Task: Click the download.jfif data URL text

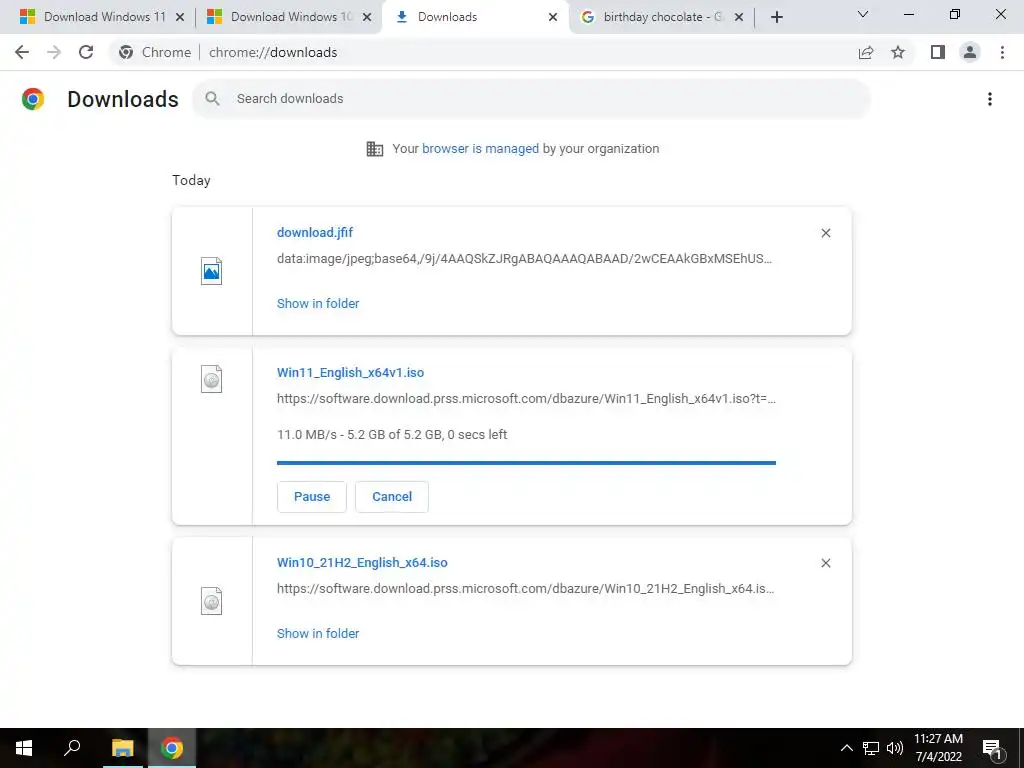Action: click(x=524, y=259)
